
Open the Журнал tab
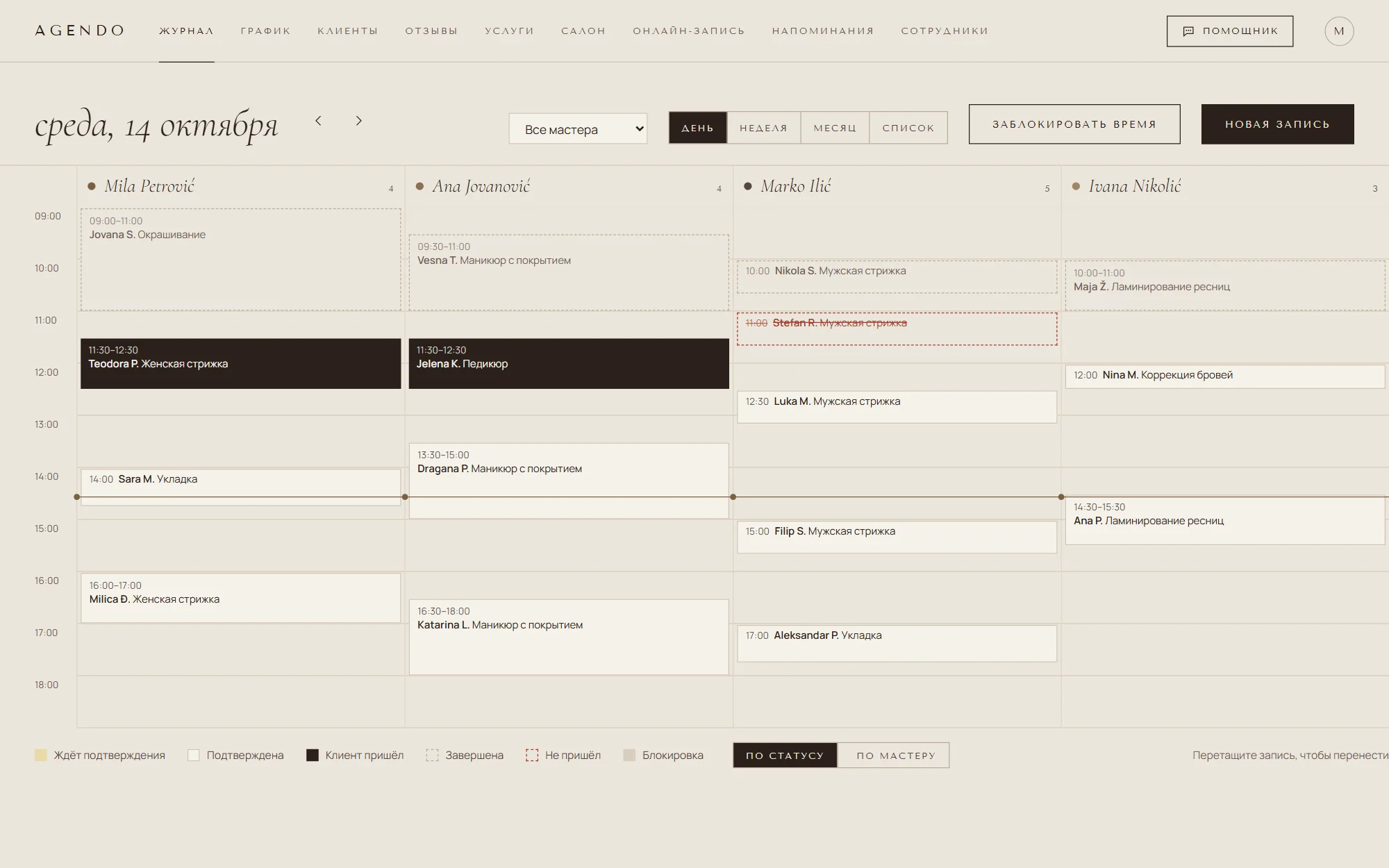[x=186, y=31]
